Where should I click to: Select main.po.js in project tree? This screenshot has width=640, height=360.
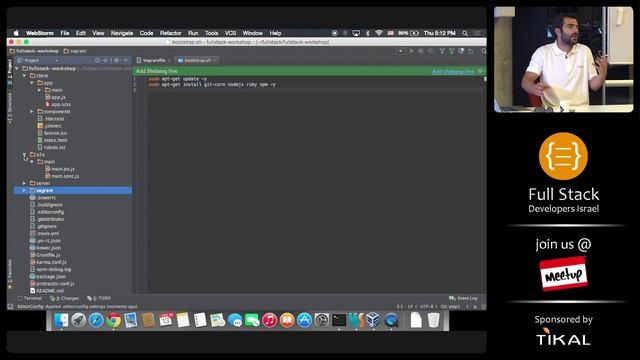[60, 169]
